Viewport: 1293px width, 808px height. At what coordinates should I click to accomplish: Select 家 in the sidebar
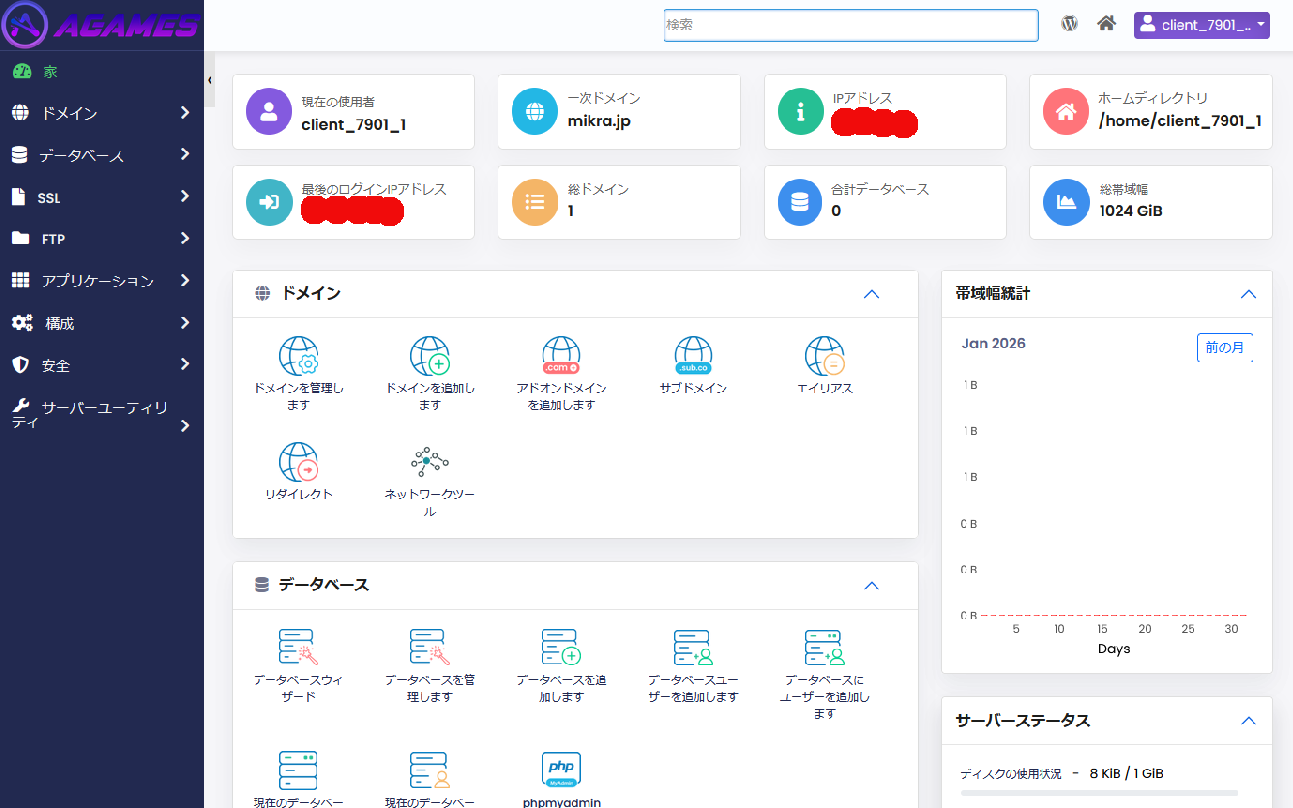click(50, 72)
